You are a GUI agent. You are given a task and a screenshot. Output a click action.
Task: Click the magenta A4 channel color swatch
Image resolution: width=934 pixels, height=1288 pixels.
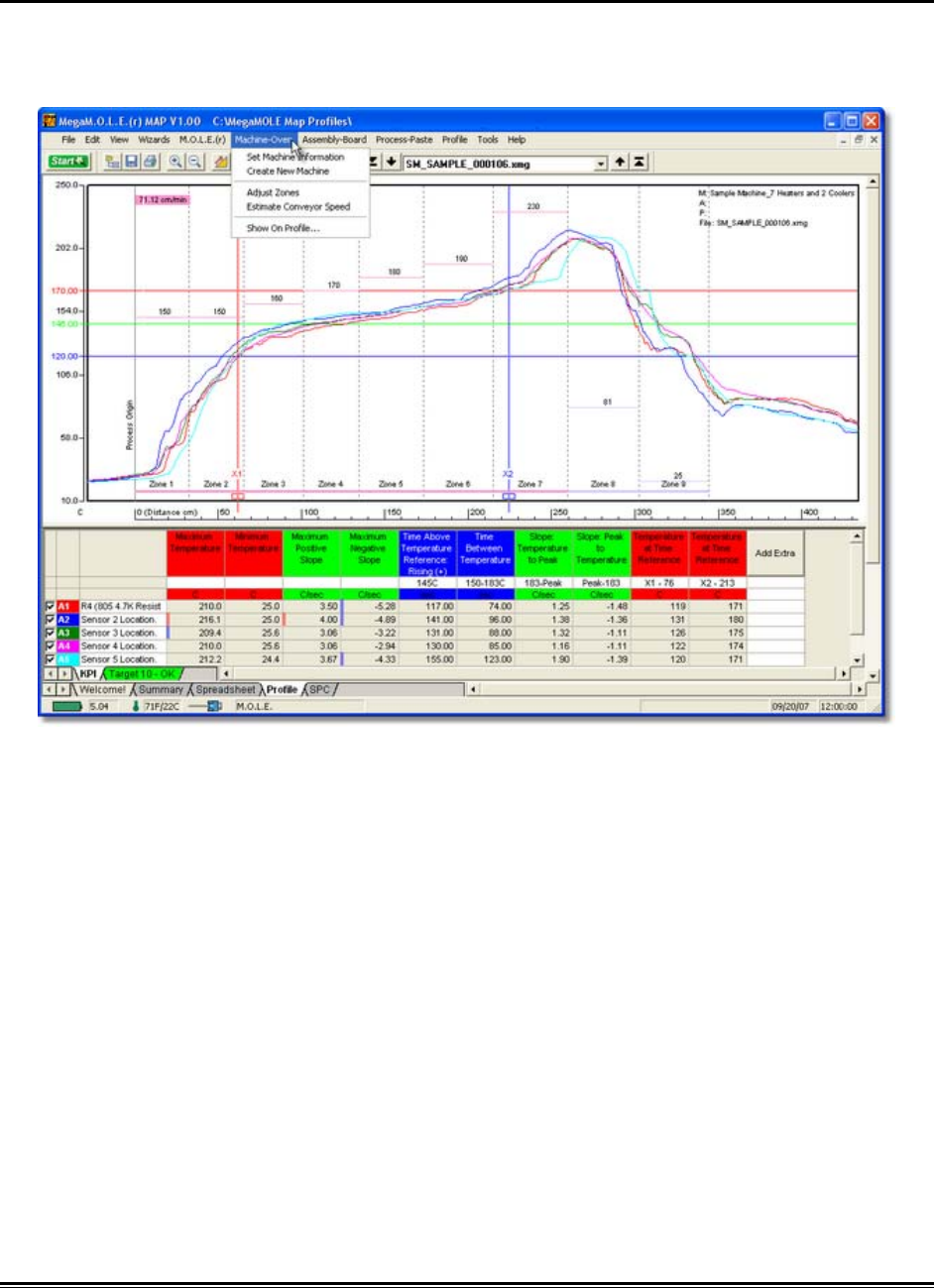coord(66,645)
